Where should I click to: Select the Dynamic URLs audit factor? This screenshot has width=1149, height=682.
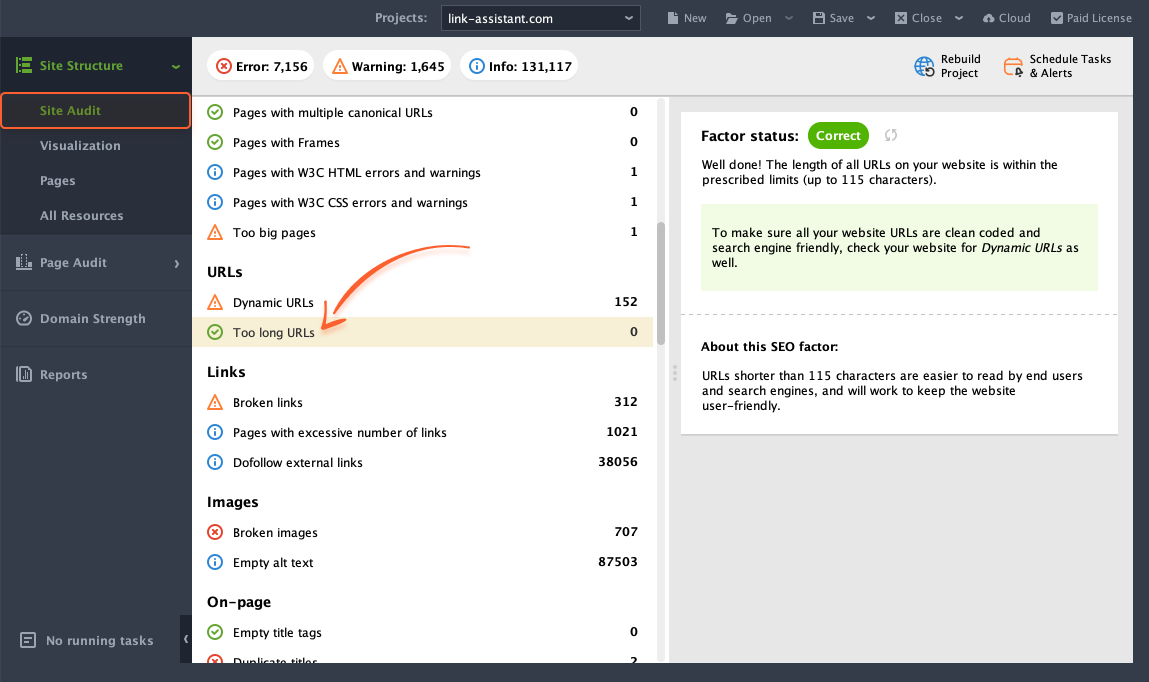point(422,302)
